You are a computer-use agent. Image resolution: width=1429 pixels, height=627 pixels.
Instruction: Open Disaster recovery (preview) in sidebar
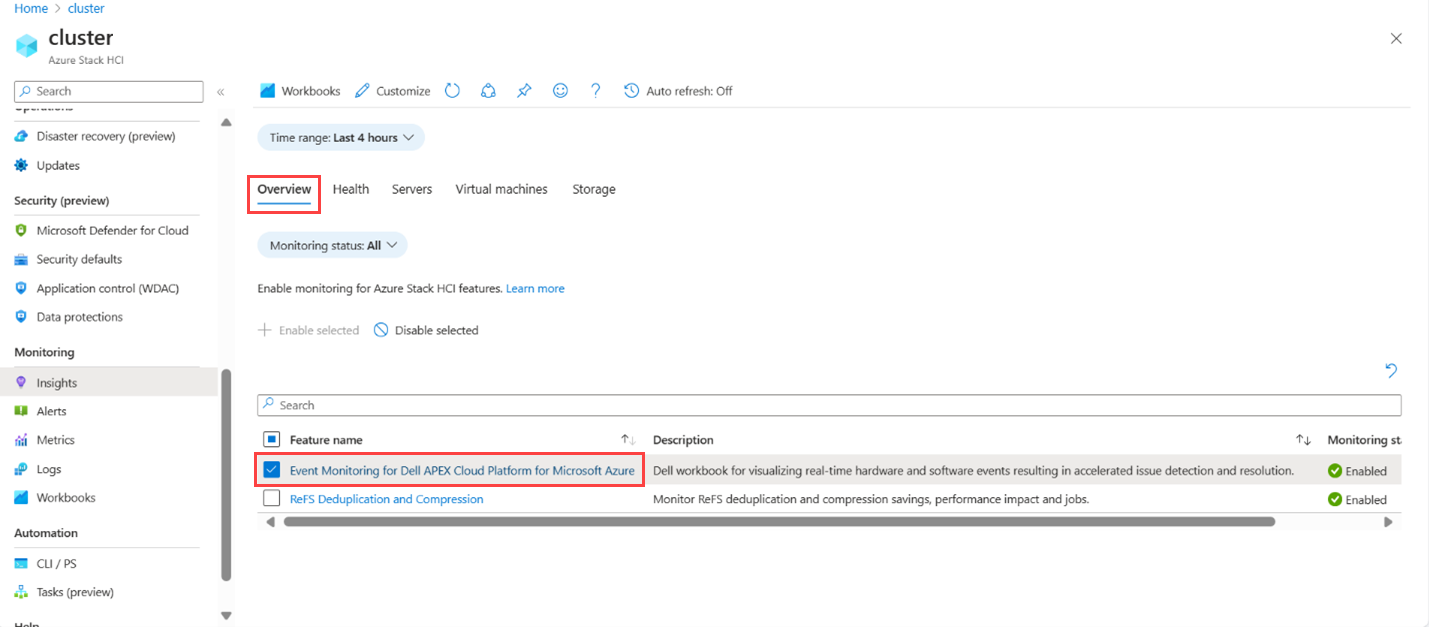(x=106, y=136)
